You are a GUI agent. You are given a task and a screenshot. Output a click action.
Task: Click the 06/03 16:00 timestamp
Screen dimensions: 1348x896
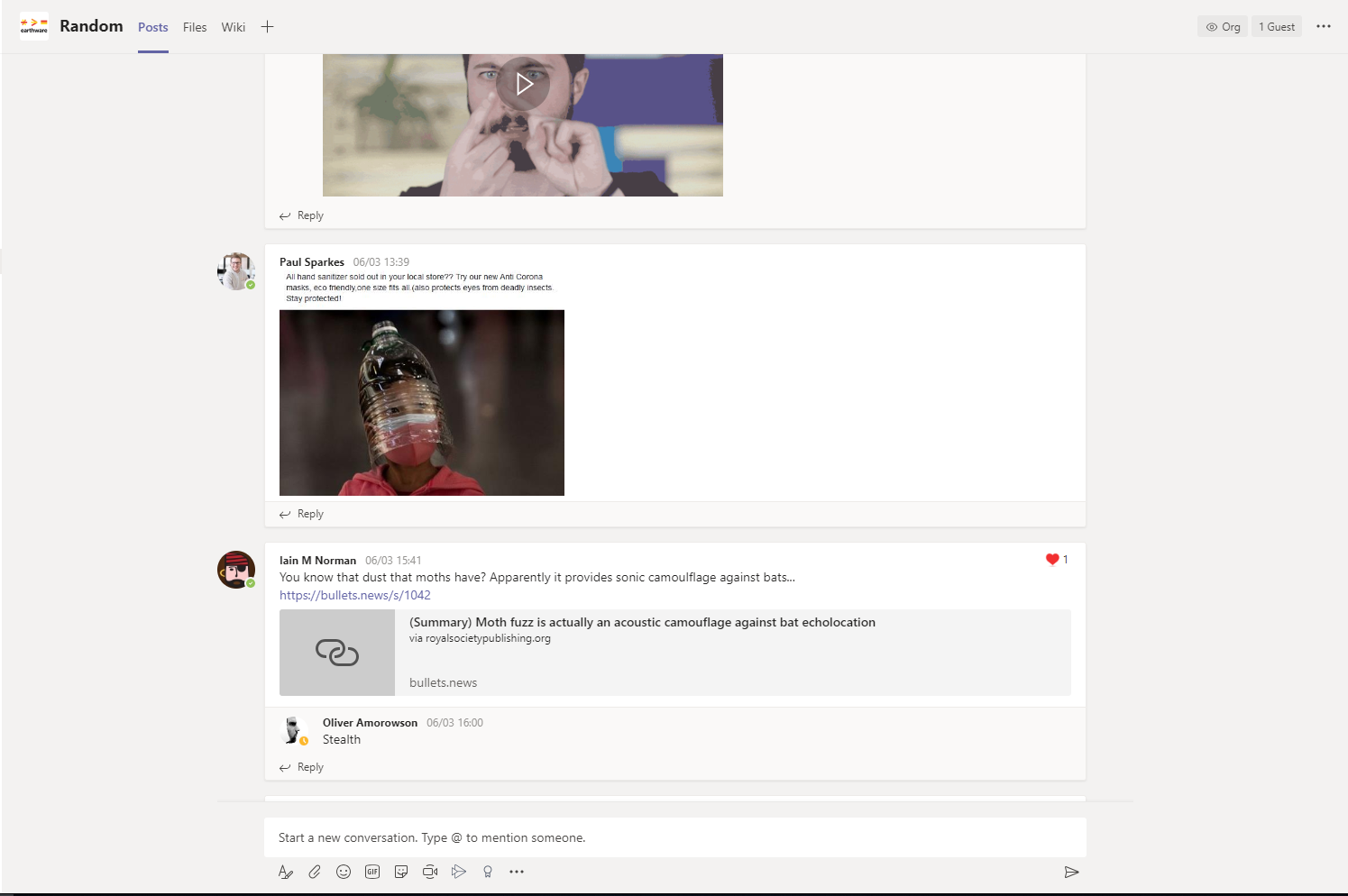(x=454, y=723)
